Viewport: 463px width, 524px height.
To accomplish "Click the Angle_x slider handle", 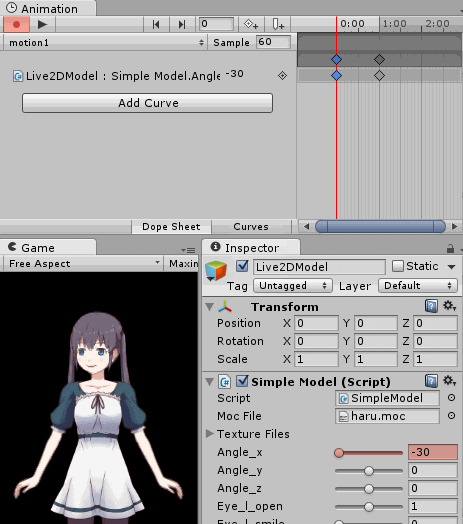I will pyautogui.click(x=339, y=453).
